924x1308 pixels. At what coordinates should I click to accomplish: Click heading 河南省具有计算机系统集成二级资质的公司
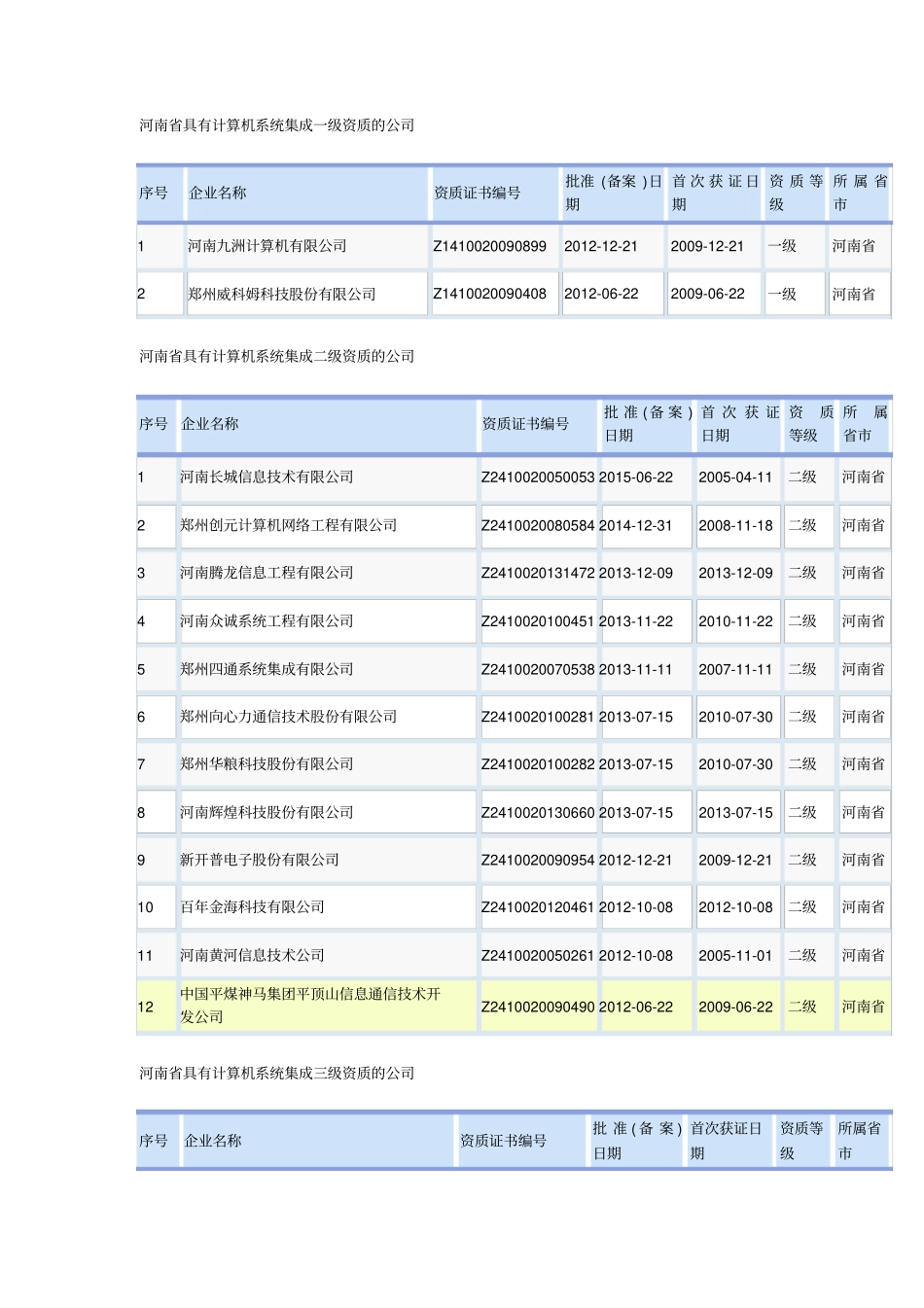click(277, 357)
